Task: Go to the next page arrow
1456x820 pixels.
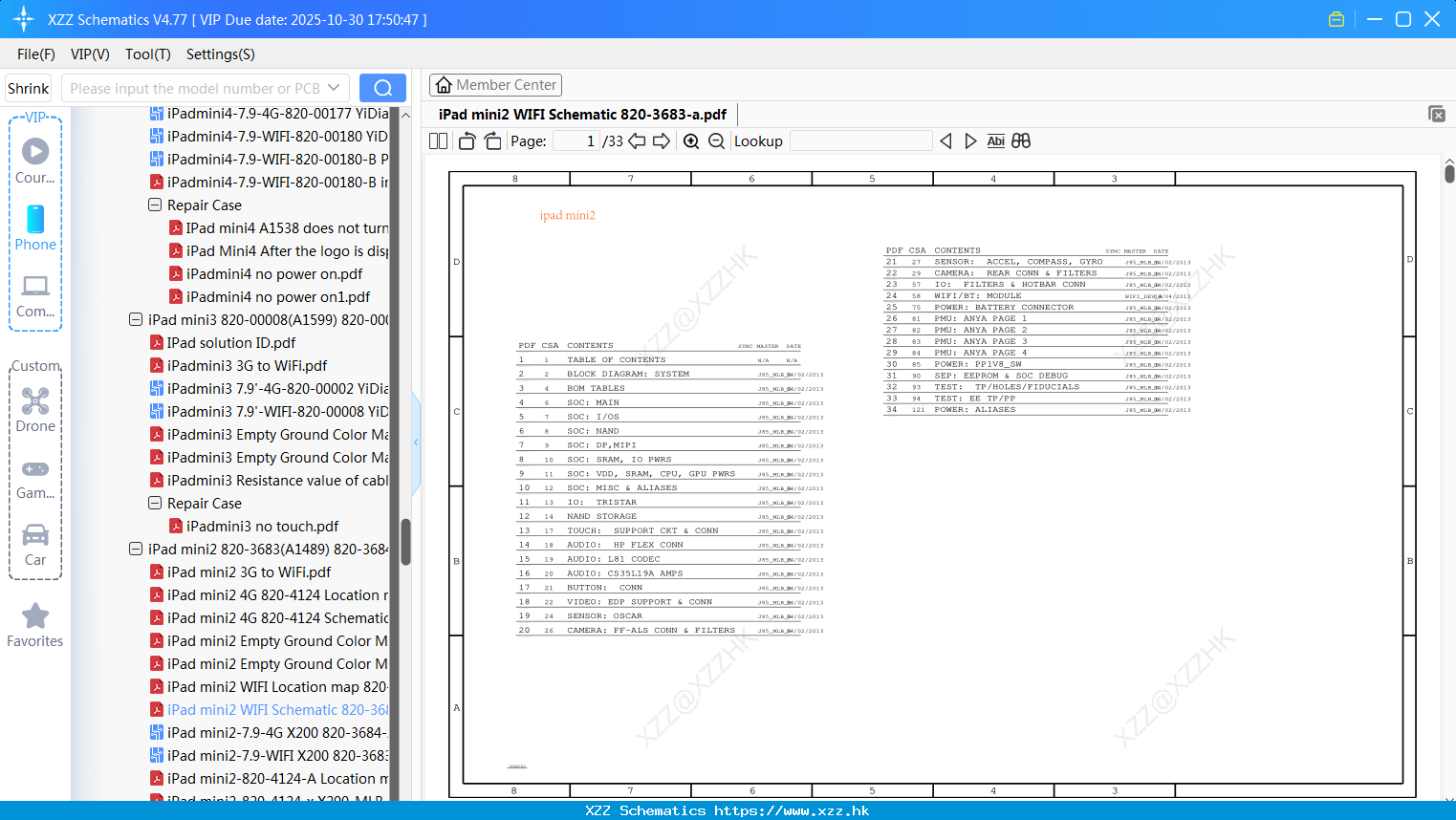Action: coord(662,141)
